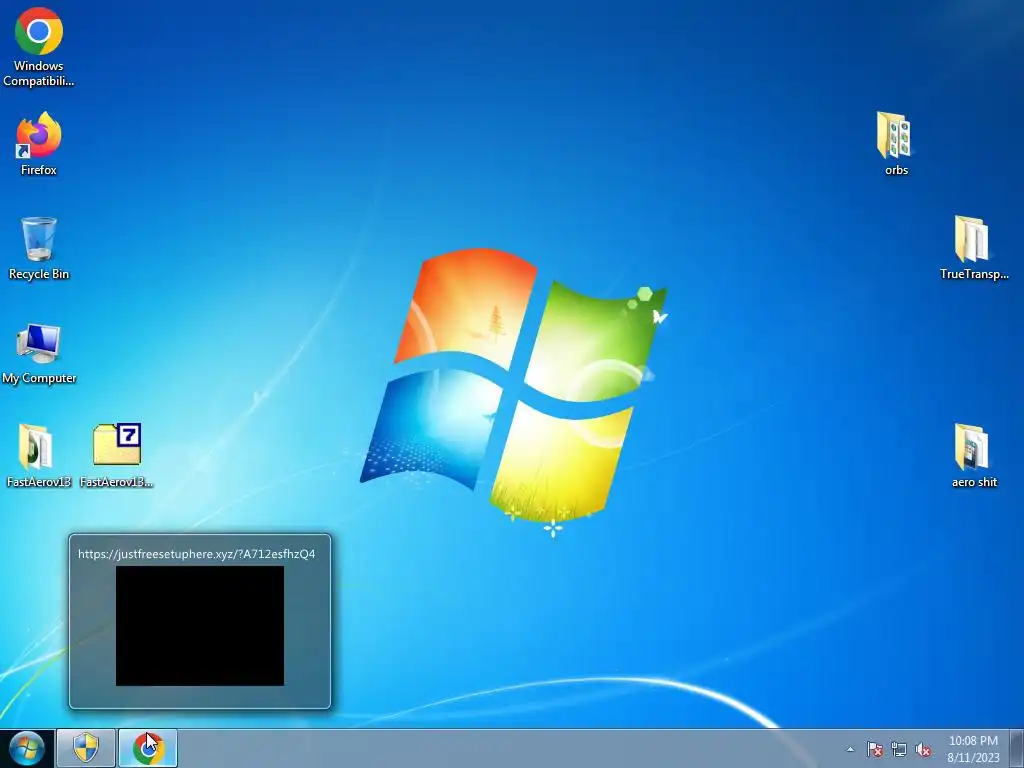Click the shield icon in taskbar
This screenshot has height=768, width=1024.
coord(86,748)
